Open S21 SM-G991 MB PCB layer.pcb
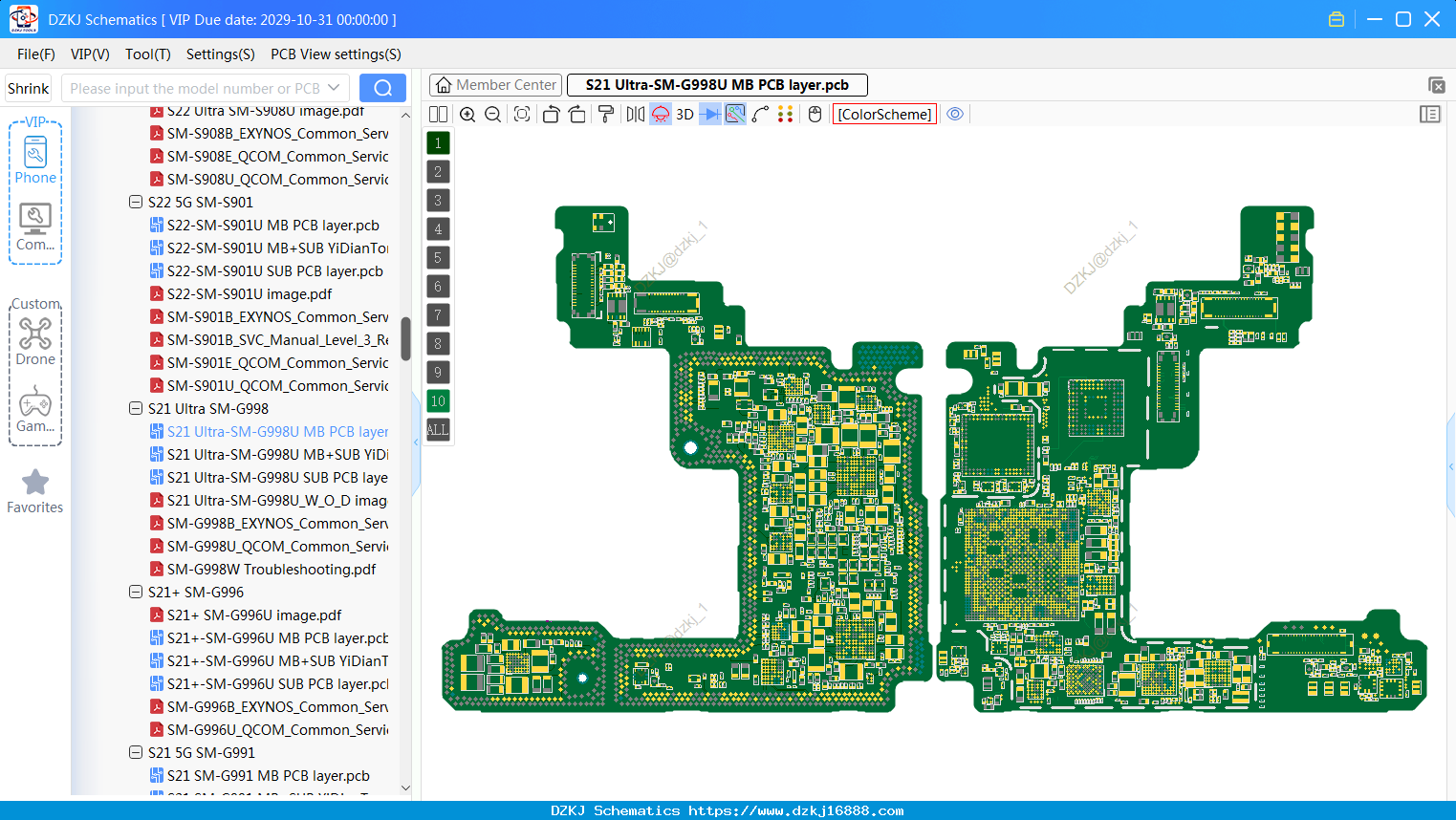 pyautogui.click(x=269, y=776)
